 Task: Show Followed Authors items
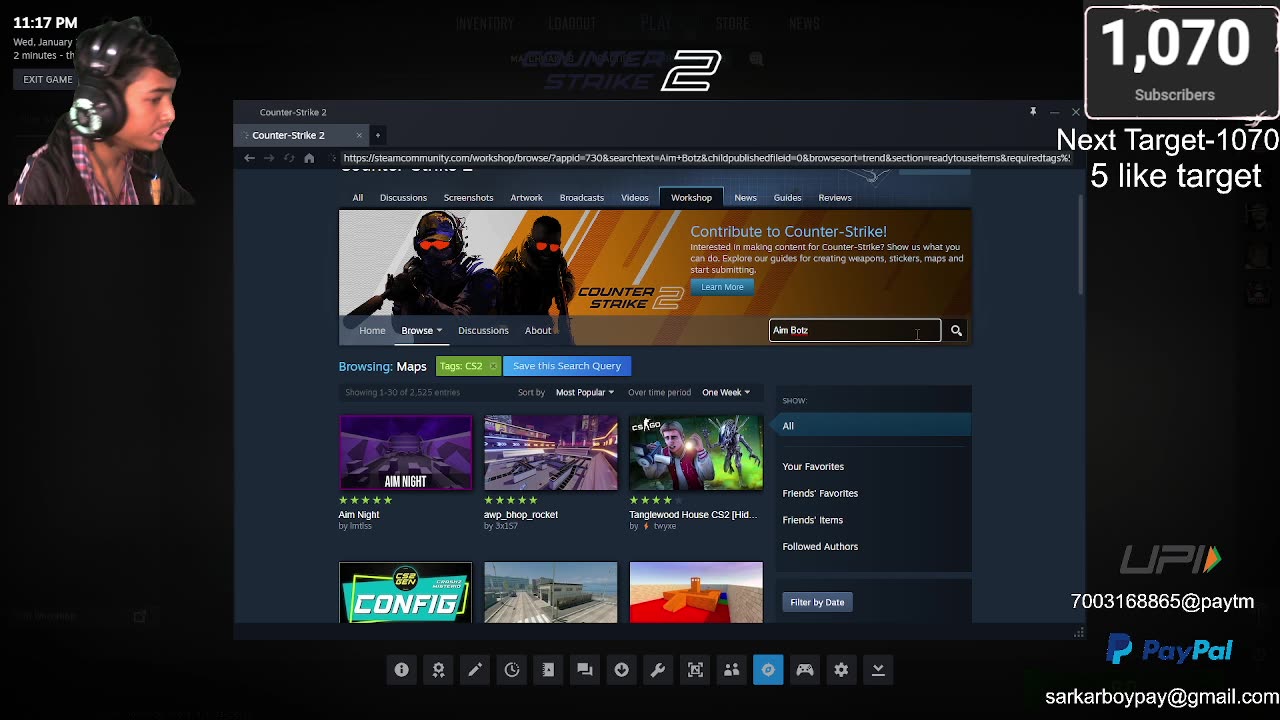point(820,547)
